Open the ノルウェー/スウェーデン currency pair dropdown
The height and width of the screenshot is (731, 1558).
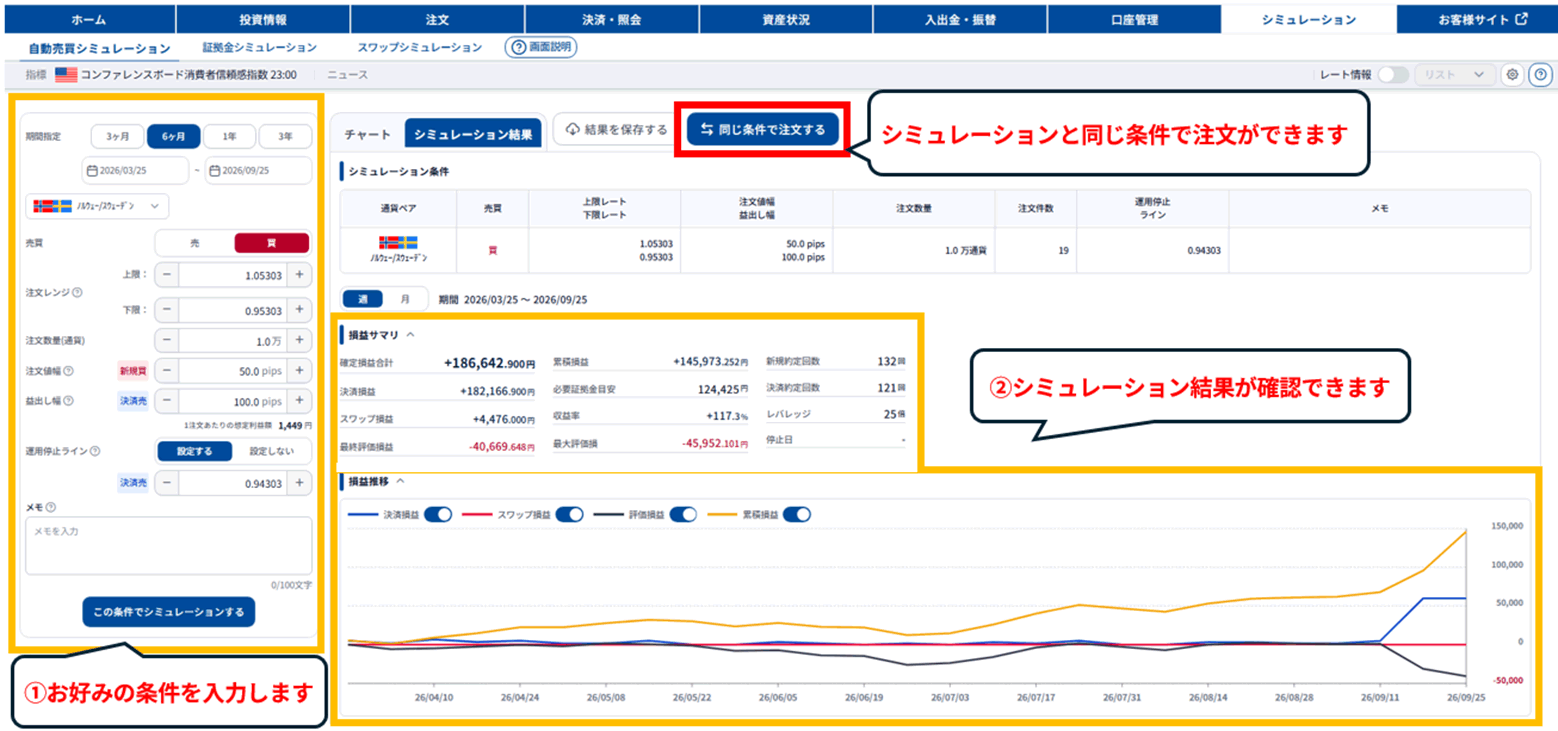[97, 206]
